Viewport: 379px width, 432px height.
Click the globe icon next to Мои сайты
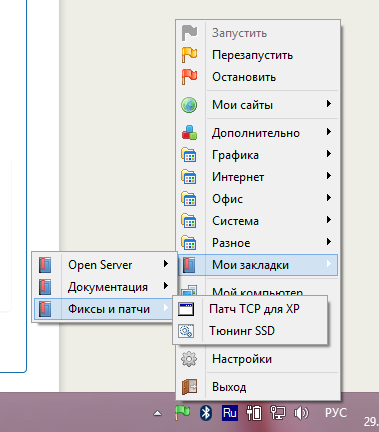tap(189, 105)
